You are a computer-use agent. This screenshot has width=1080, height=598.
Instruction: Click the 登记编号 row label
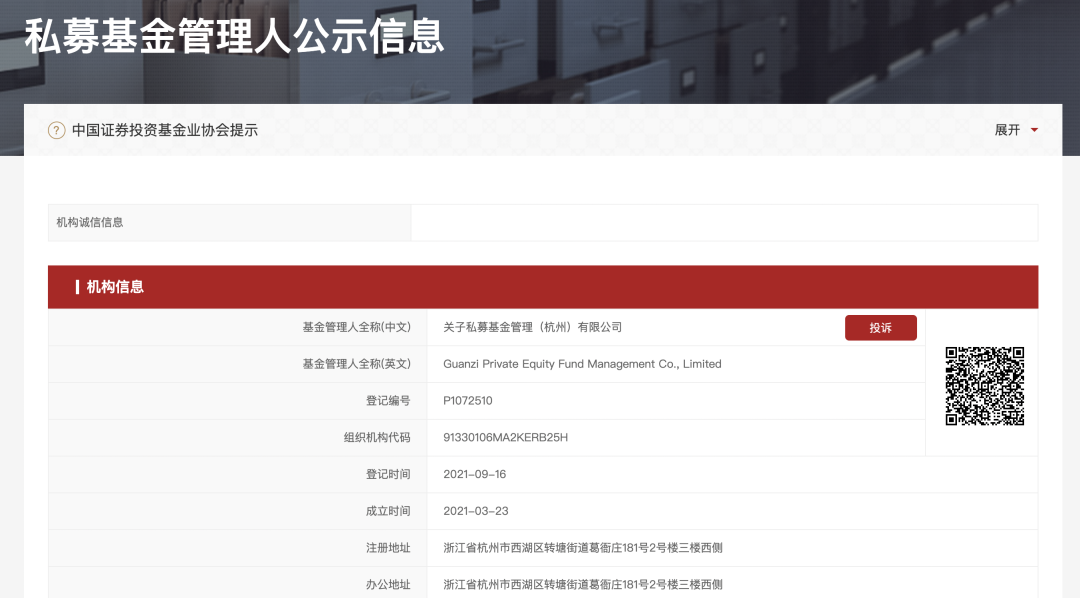pos(388,401)
